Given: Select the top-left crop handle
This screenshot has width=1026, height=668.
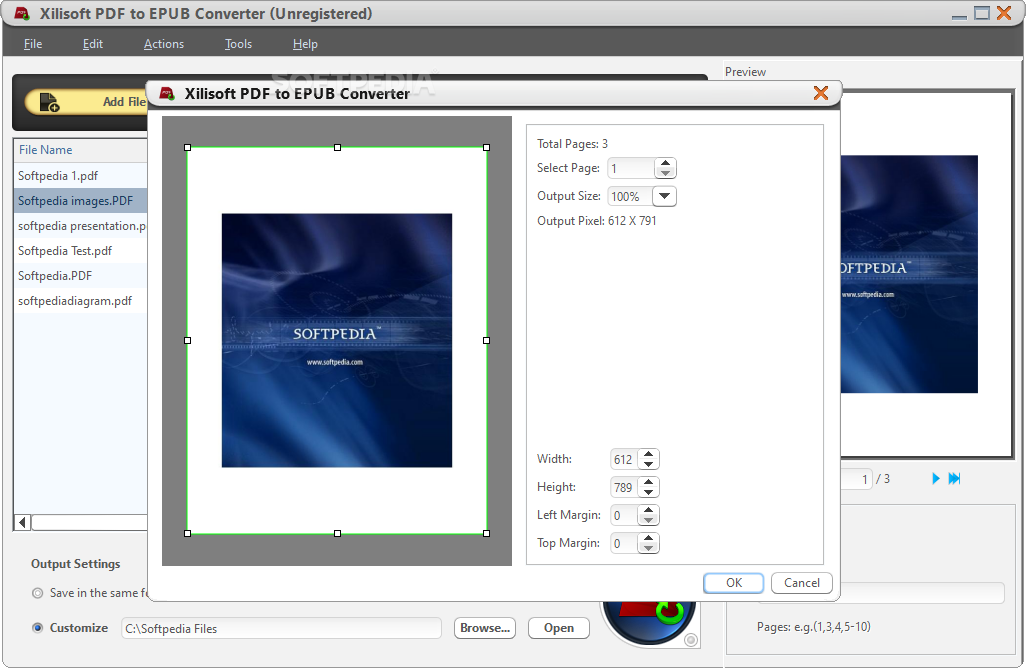Looking at the screenshot, I should point(188,148).
